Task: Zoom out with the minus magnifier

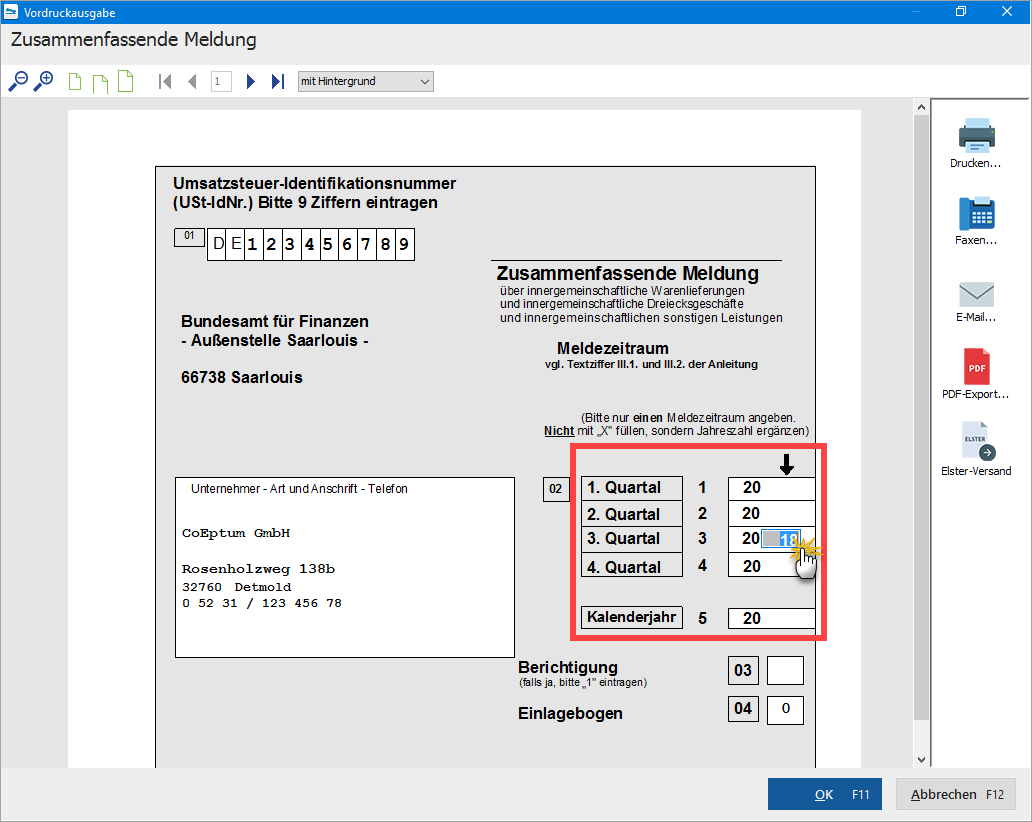Action: pos(18,82)
